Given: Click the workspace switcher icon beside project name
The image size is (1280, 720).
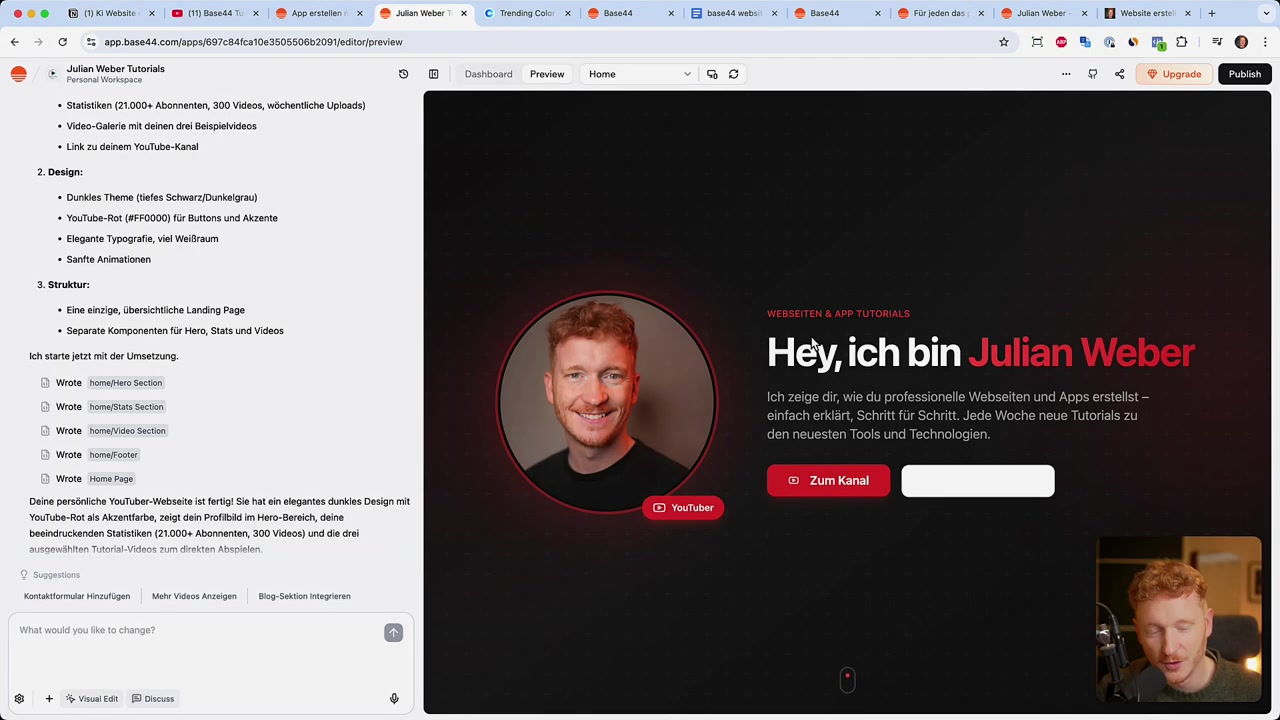Looking at the screenshot, I should (x=52, y=74).
